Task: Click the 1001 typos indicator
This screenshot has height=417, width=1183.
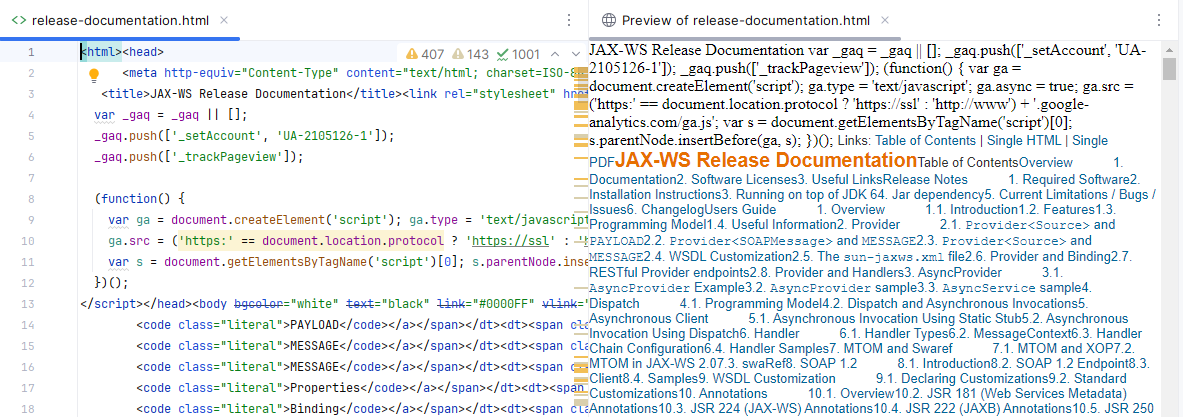Action: [518, 54]
